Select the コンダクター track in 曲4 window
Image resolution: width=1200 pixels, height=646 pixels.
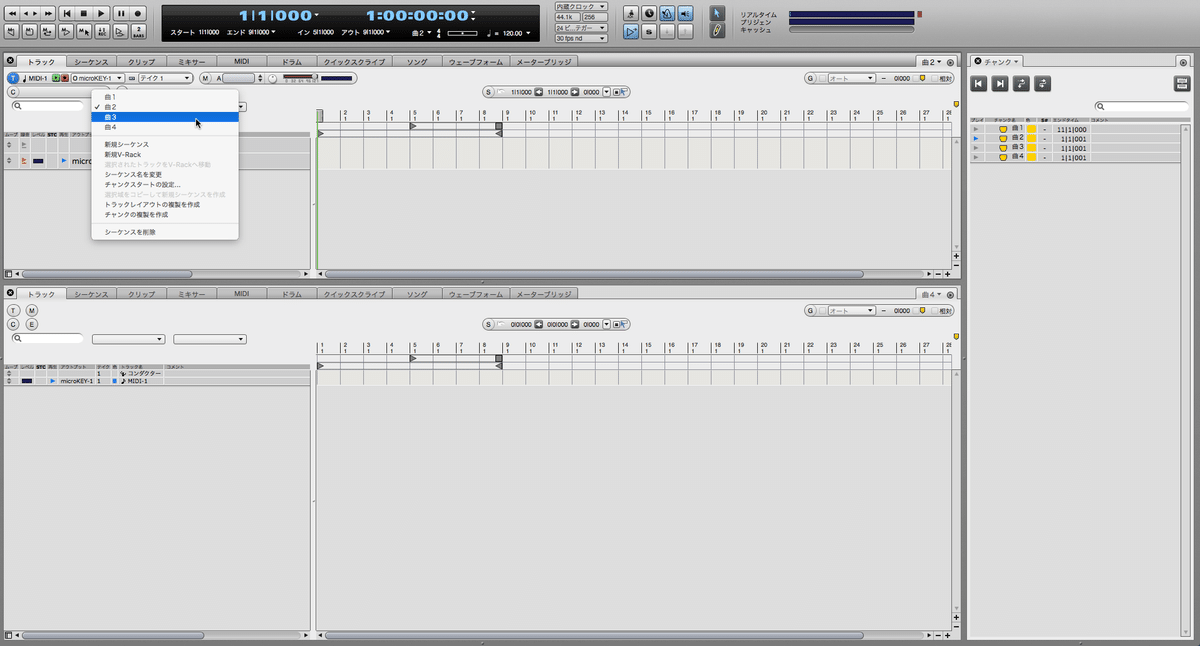pyautogui.click(x=144, y=373)
